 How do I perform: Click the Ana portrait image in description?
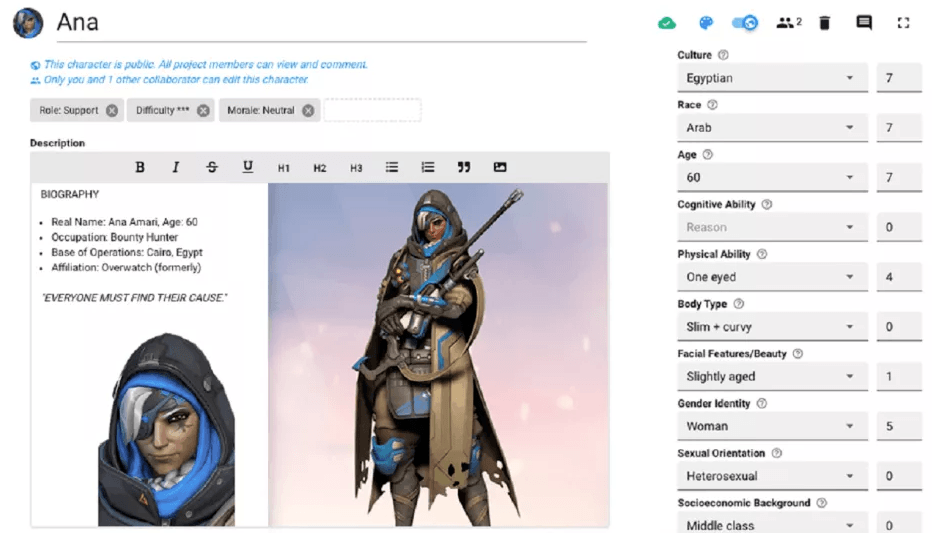point(166,430)
